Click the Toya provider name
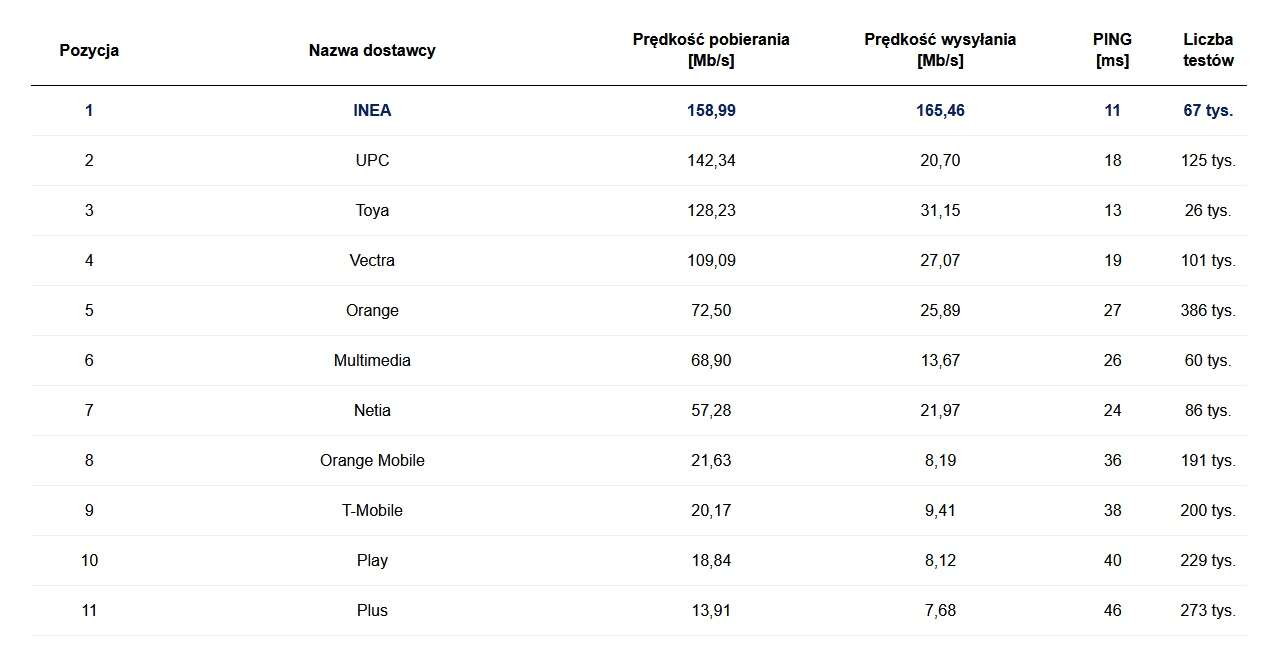Viewport: 1277px width, 649px height. [x=372, y=211]
